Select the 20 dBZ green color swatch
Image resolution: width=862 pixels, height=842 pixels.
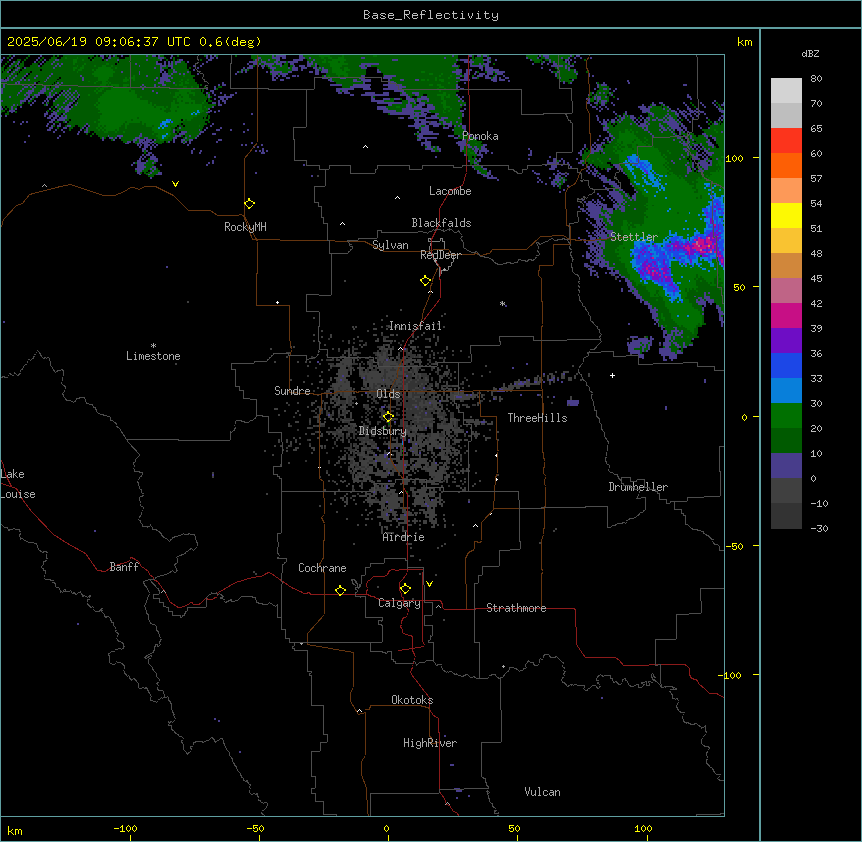point(786,440)
